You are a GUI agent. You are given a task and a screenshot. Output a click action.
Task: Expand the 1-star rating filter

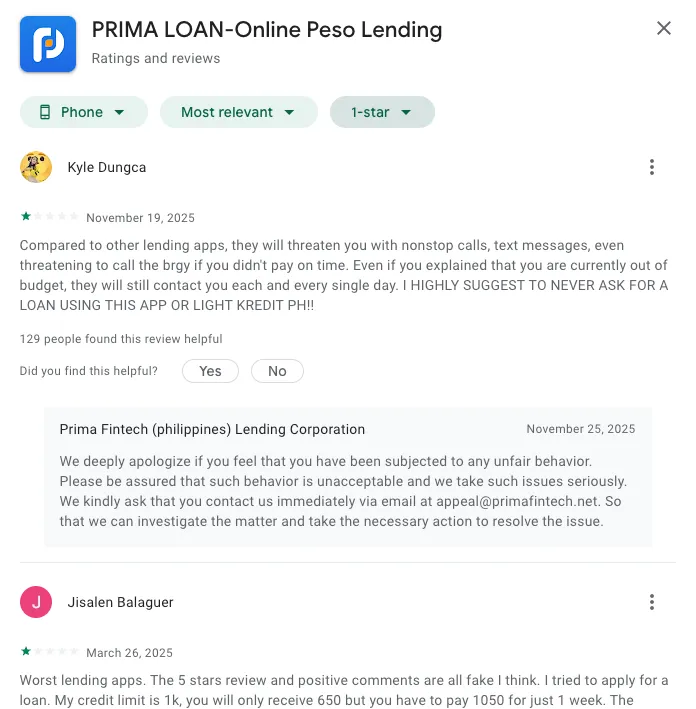pyautogui.click(x=382, y=112)
